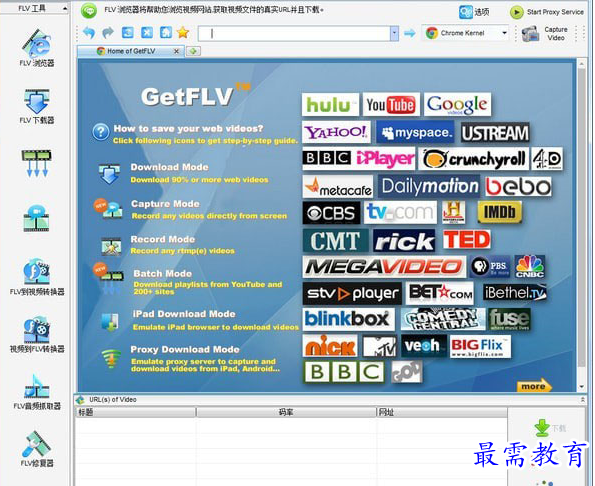Click the crunchyroll logo
The width and height of the screenshot is (595, 486).
[x=474, y=159]
